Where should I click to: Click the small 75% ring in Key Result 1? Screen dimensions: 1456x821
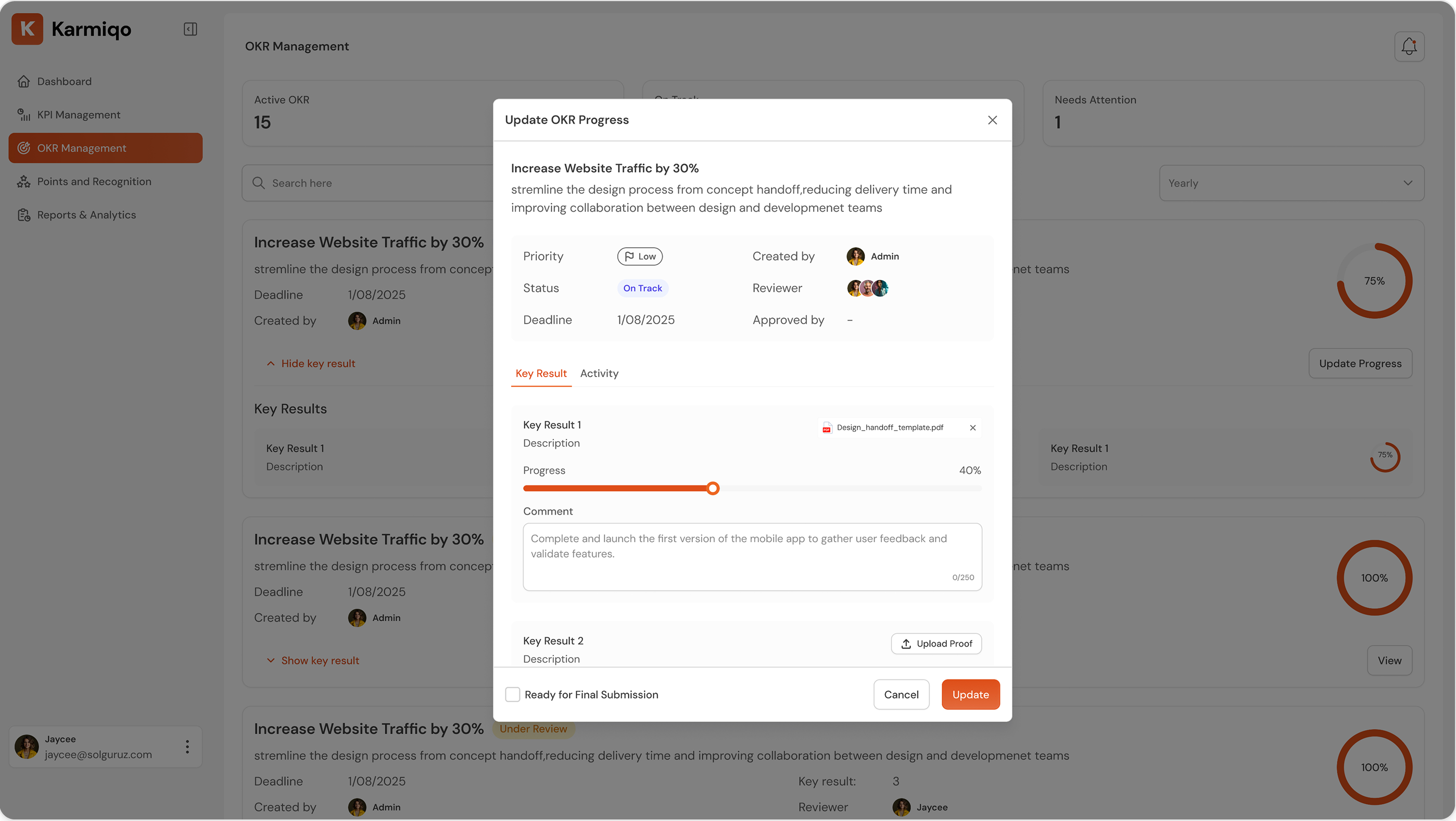[x=1385, y=457]
